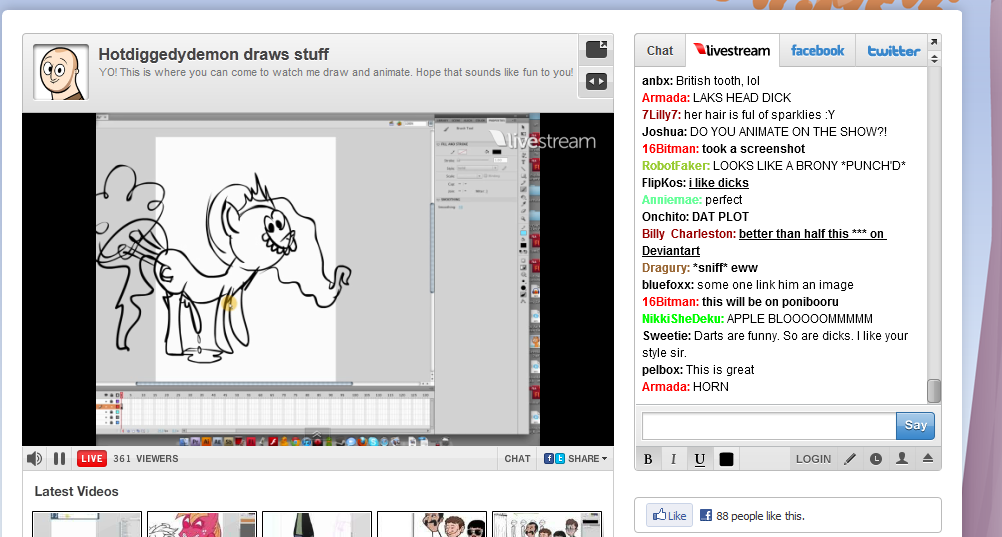Viewport: 1002px width, 537px height.
Task: Switch to the Chat tab
Action: 660,51
